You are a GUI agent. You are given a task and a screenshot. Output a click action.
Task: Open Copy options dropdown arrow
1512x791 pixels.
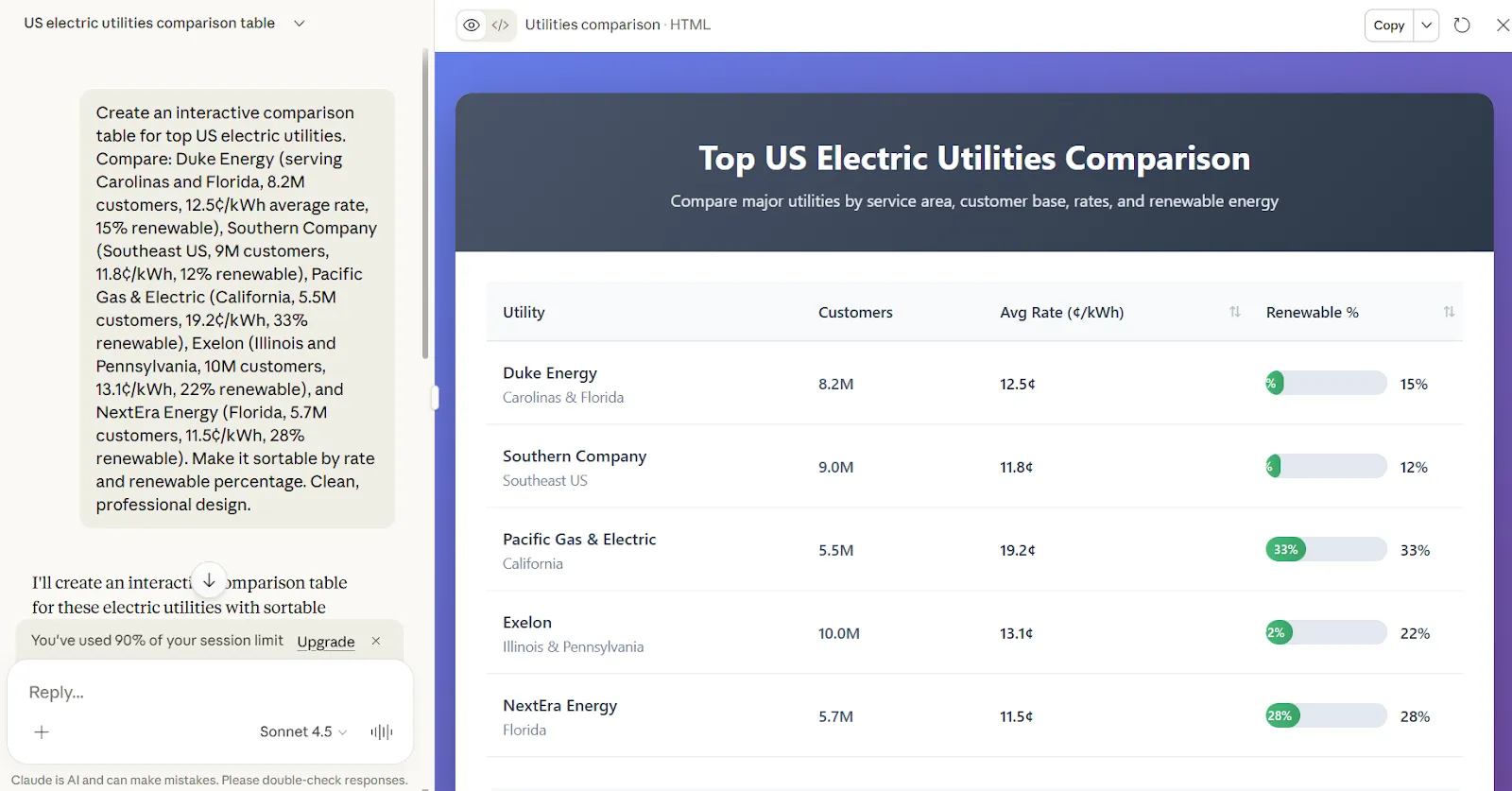pos(1427,26)
